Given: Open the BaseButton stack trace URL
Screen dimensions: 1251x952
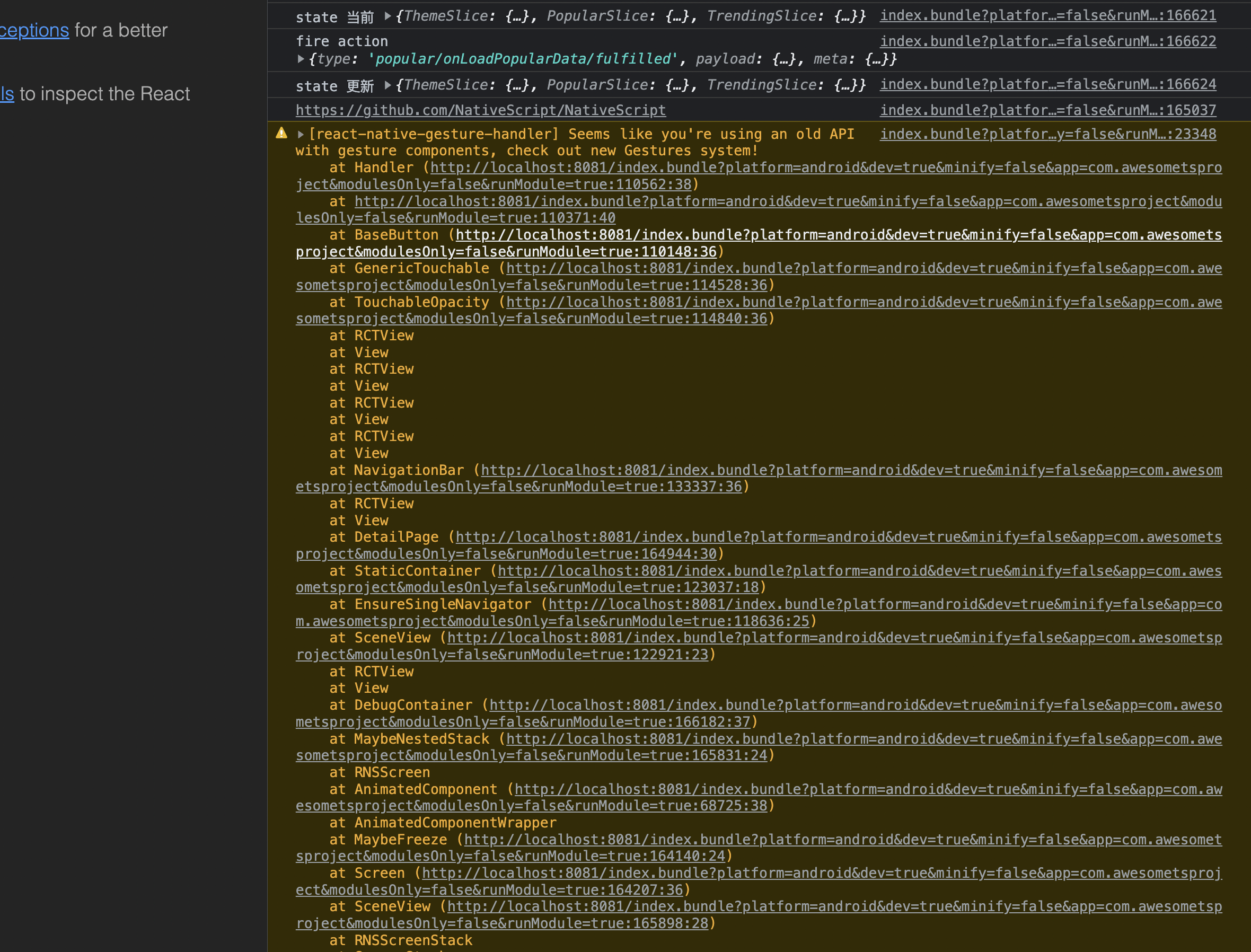Looking at the screenshot, I should pyautogui.click(x=838, y=235).
